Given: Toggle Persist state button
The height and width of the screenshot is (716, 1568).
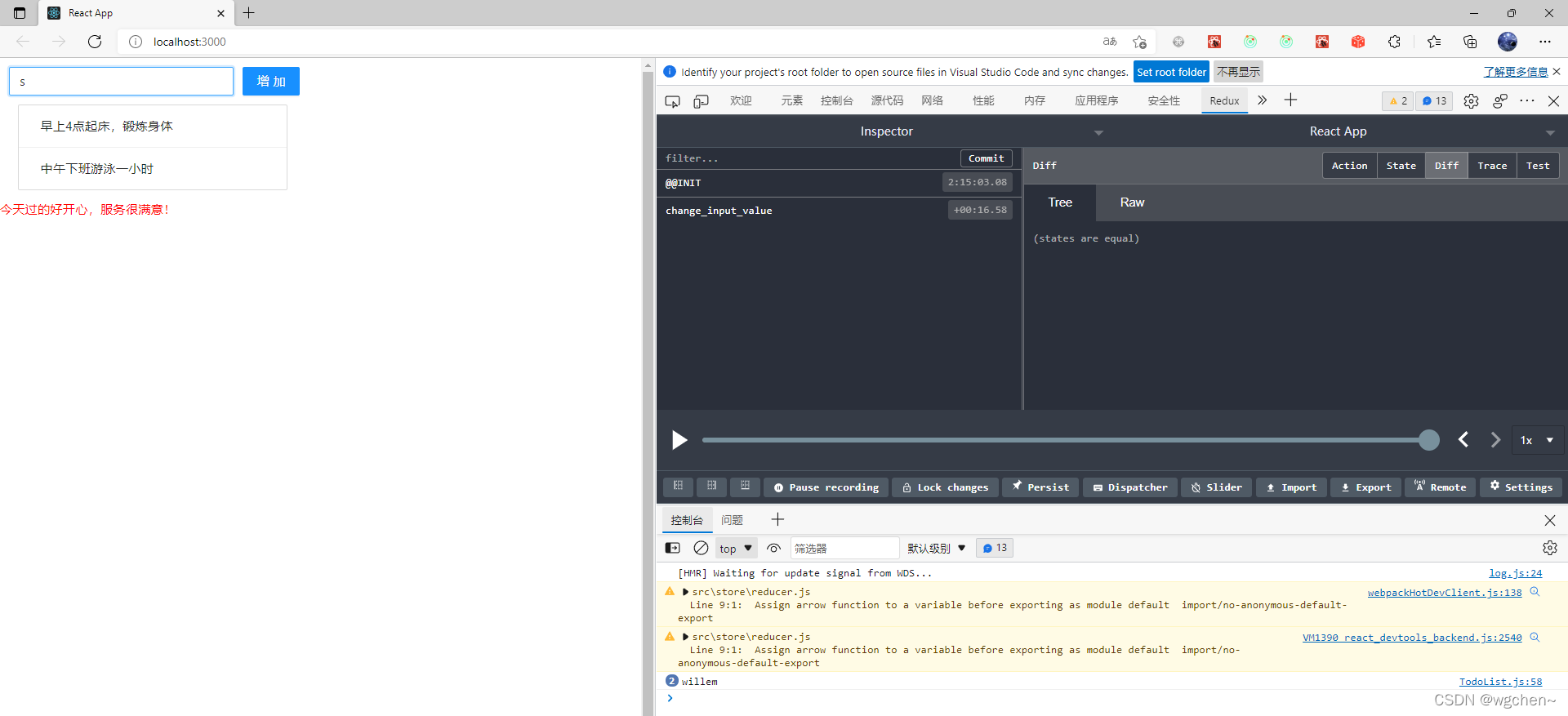Looking at the screenshot, I should click(1040, 487).
